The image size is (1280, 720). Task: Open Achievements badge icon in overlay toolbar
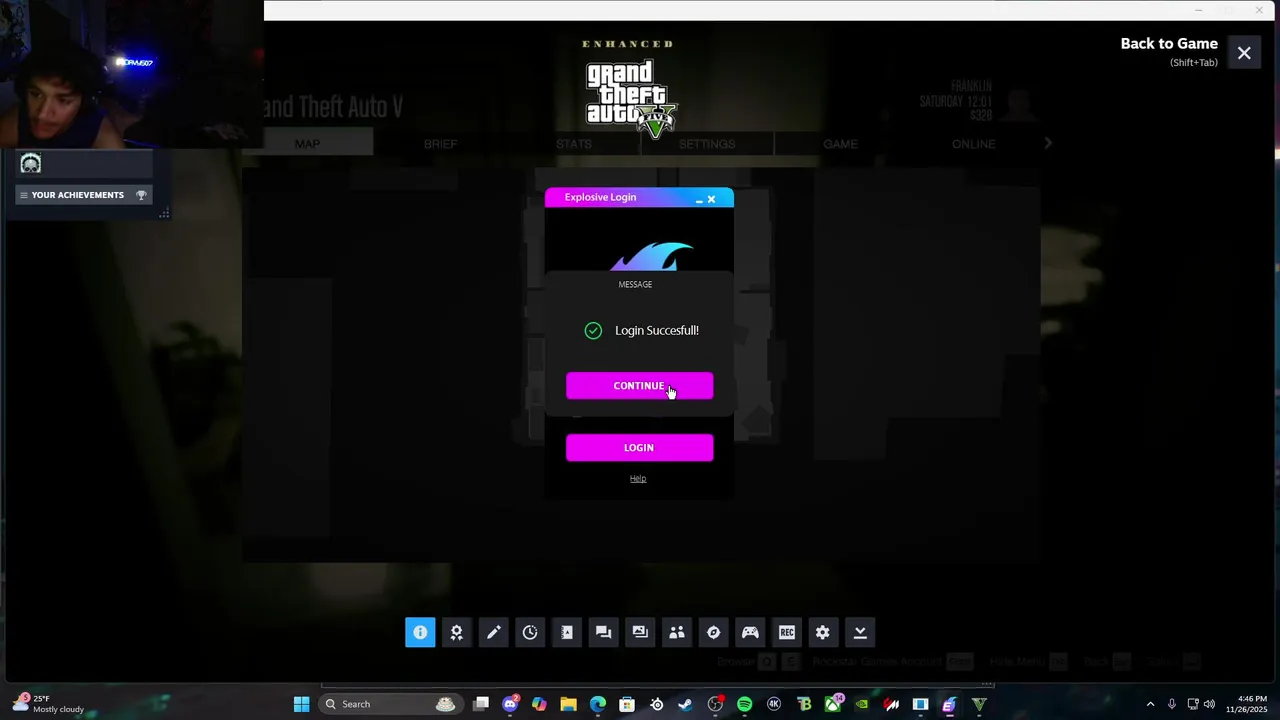point(457,632)
